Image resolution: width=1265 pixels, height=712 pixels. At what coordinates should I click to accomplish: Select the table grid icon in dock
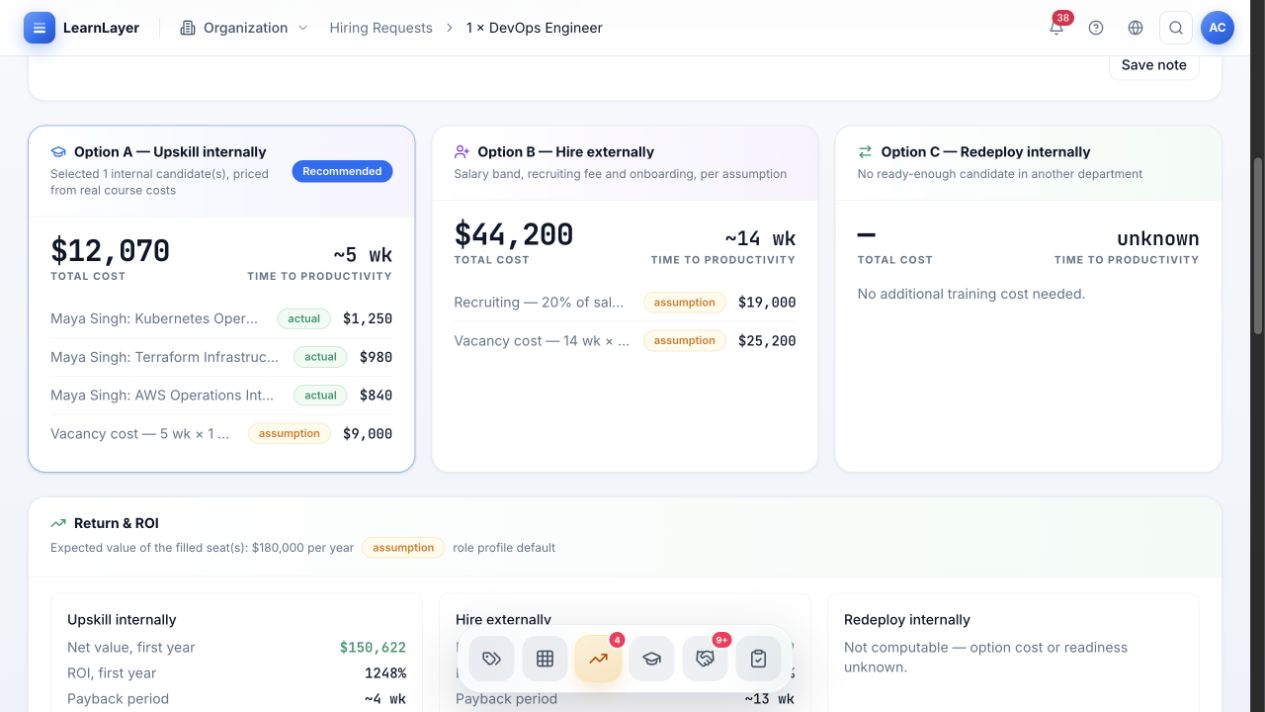[545, 659]
